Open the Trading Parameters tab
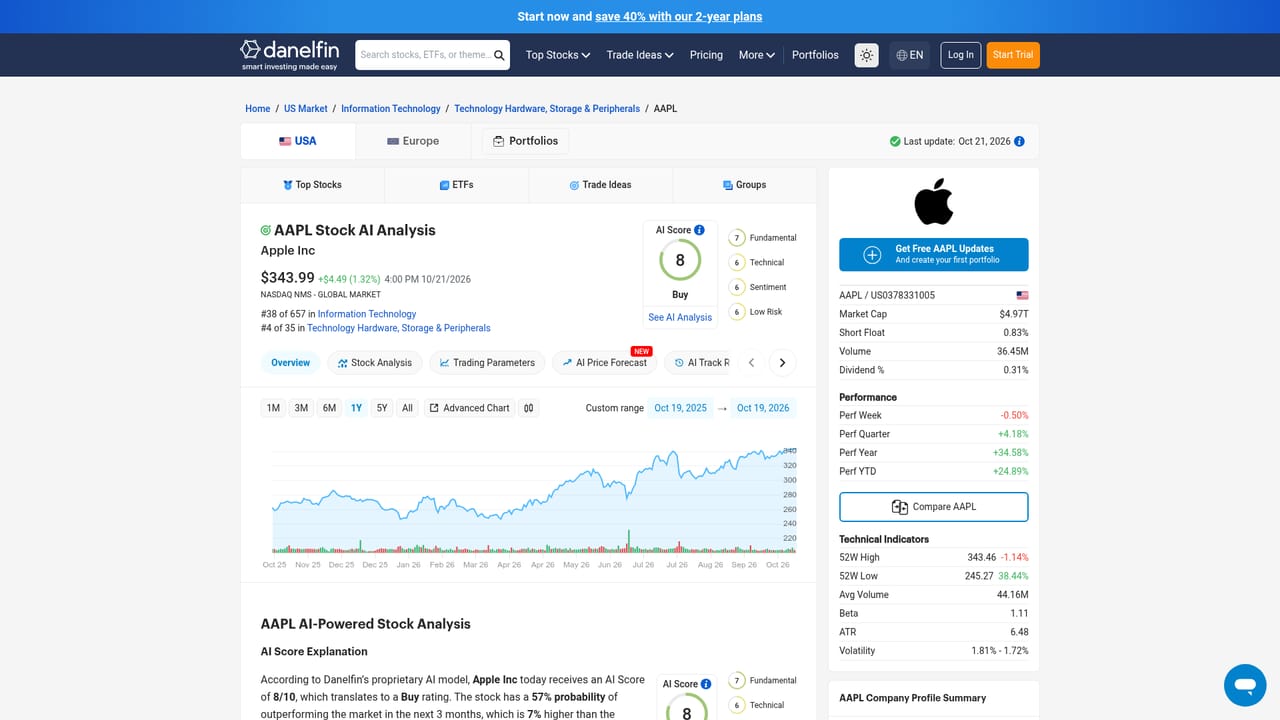This screenshot has width=1280, height=720. pos(487,363)
